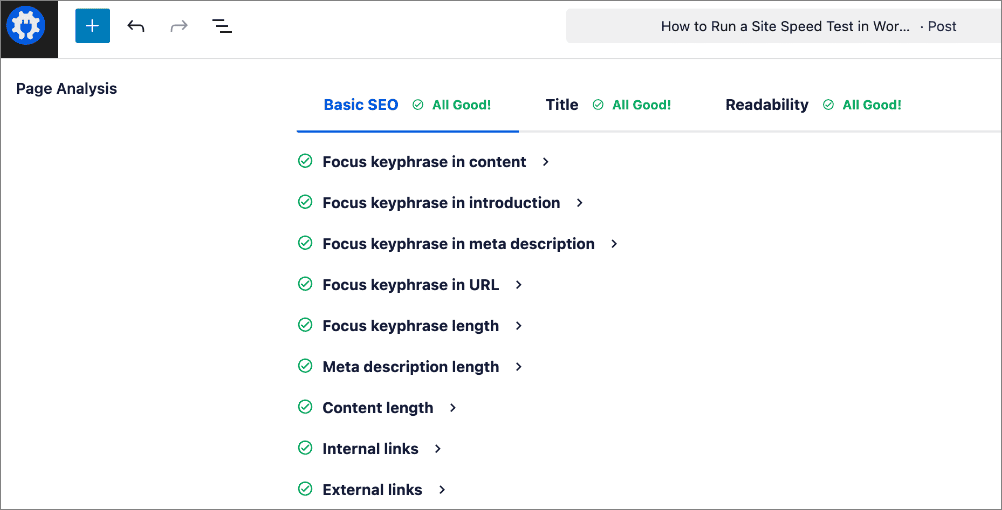Click the Focus keyphrase in content label
1002x510 pixels.
424,162
